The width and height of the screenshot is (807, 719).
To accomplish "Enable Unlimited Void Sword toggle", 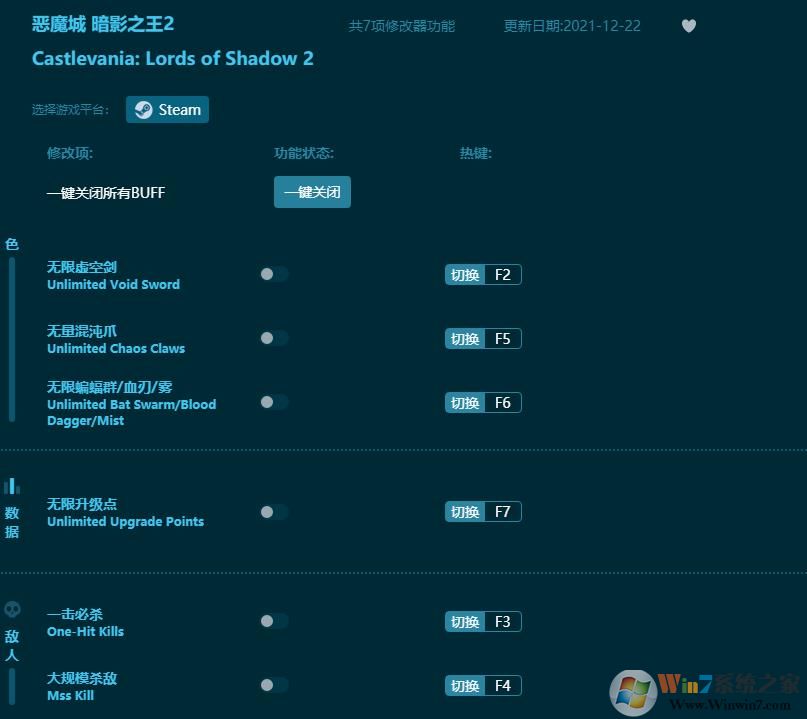I will [272, 274].
